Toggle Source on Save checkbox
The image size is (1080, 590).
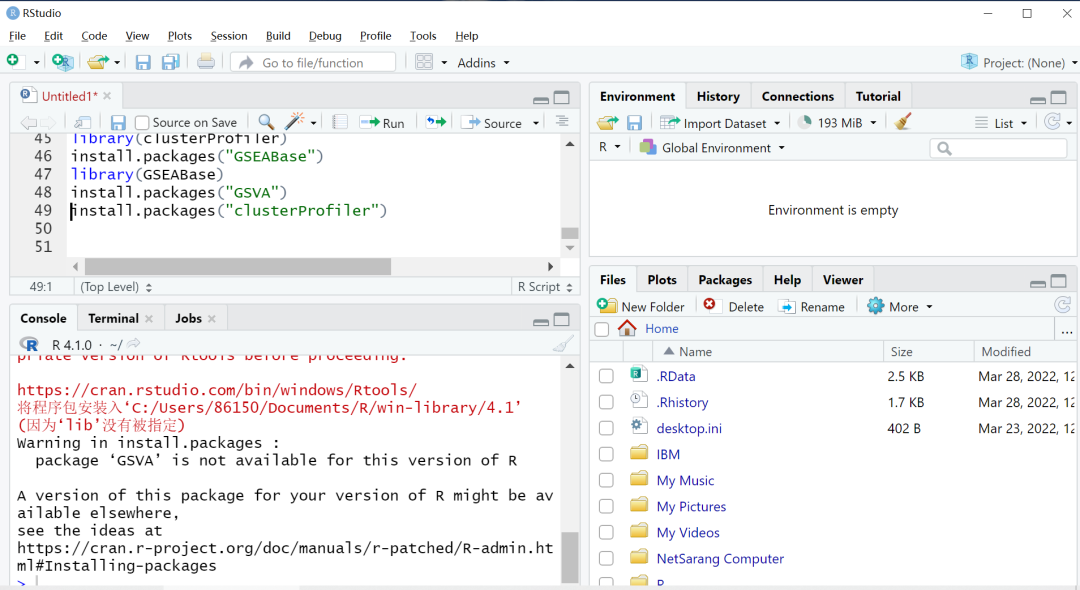(142, 123)
